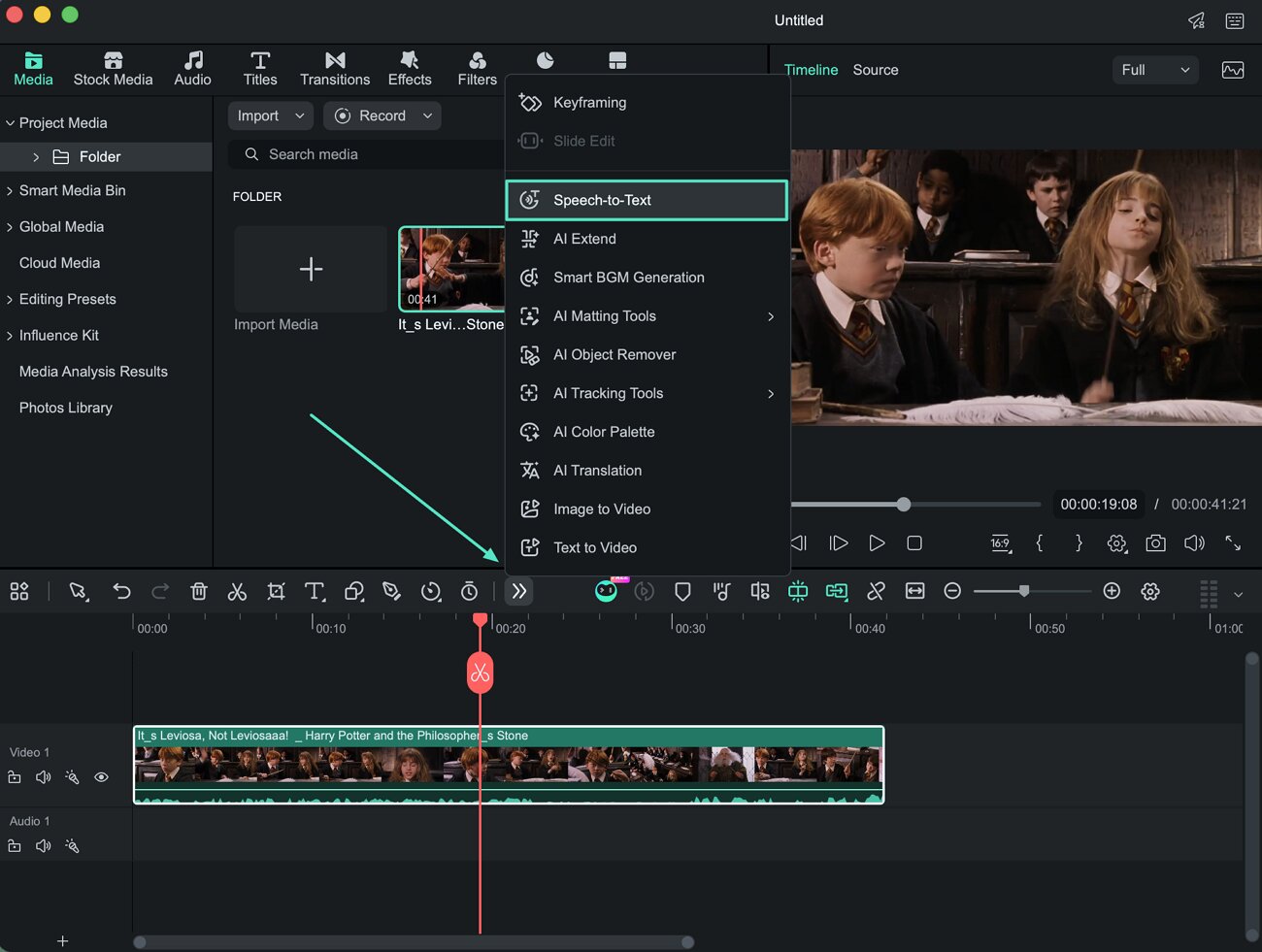
Task: Play the preview video
Action: [877, 543]
